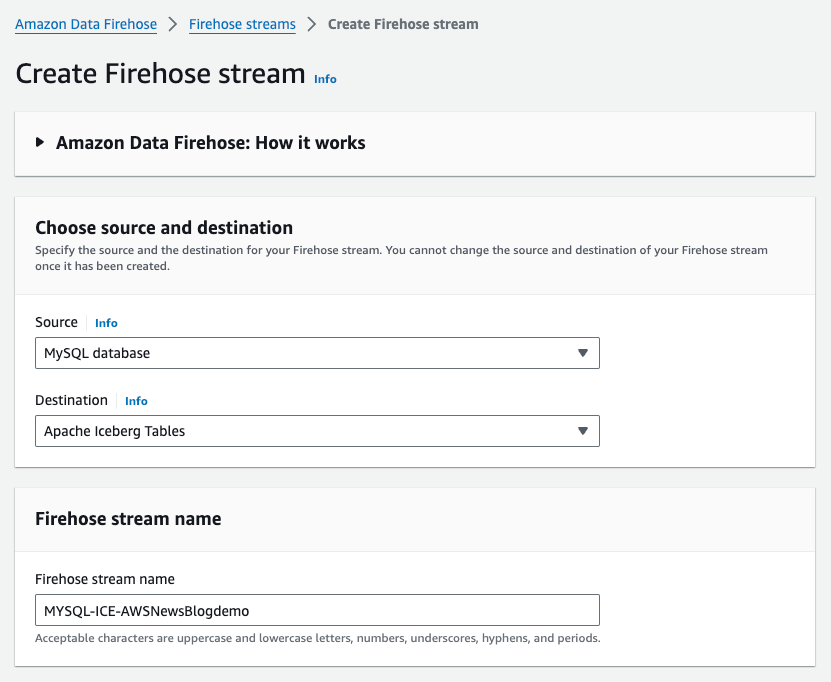The height and width of the screenshot is (682, 831).
Task: Go to Firehose streams via breadcrumb
Action: coord(242,24)
